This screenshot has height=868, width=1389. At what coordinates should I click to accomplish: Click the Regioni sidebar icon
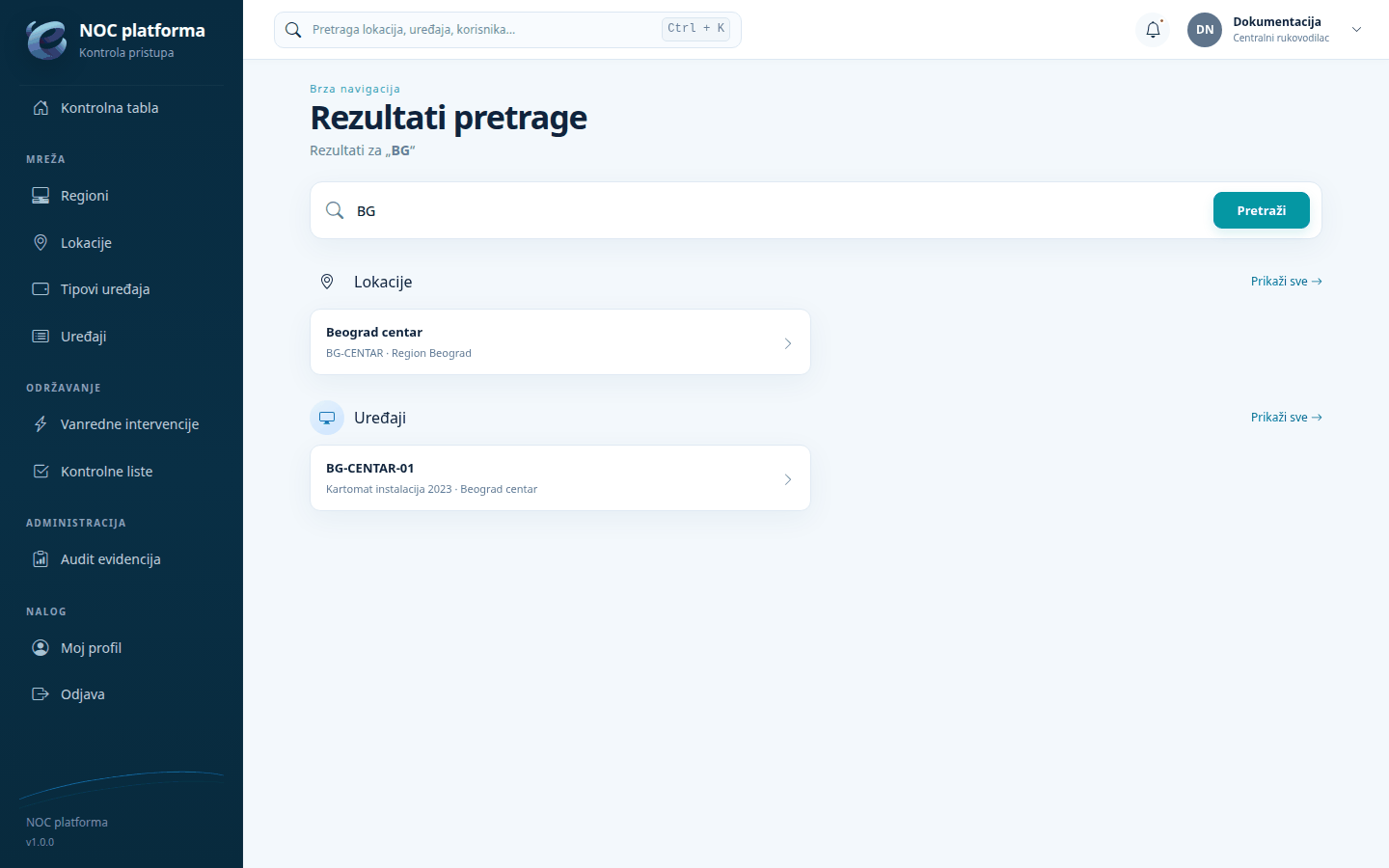click(x=41, y=196)
